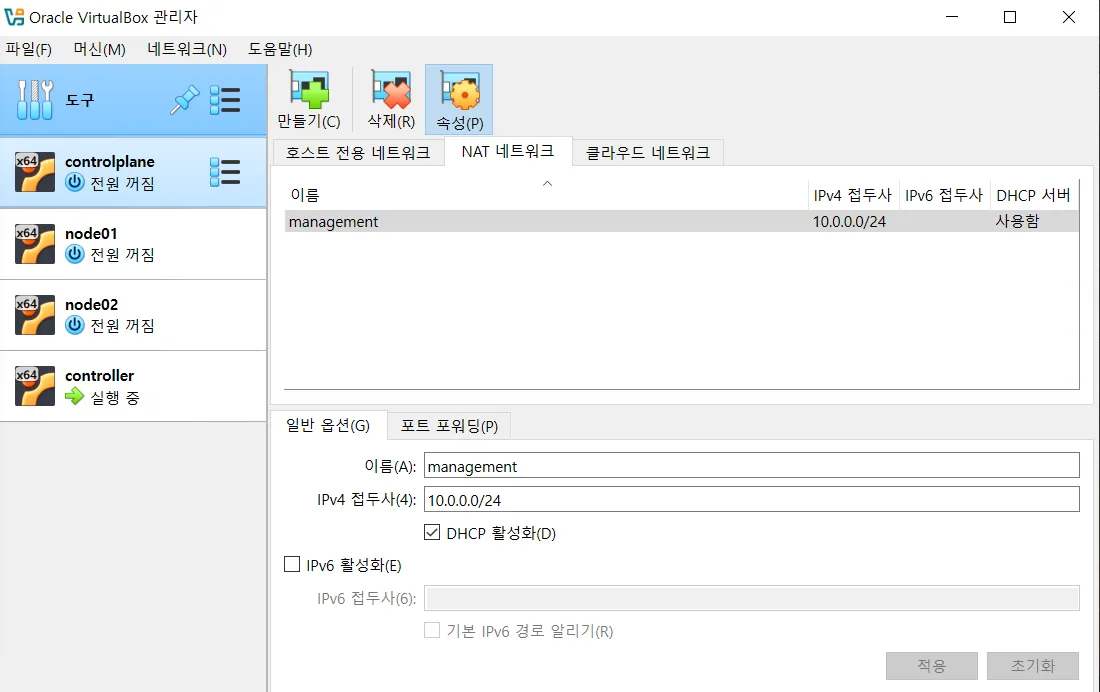Click the IPv6 접두사(6) input field
Screen dimensions: 1100x692
[751, 598]
